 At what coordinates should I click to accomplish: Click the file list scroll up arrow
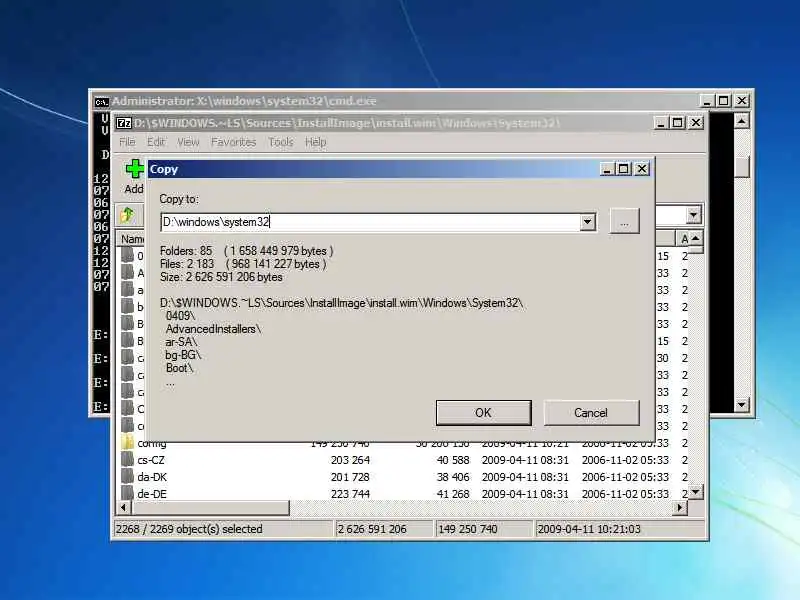[x=695, y=238]
